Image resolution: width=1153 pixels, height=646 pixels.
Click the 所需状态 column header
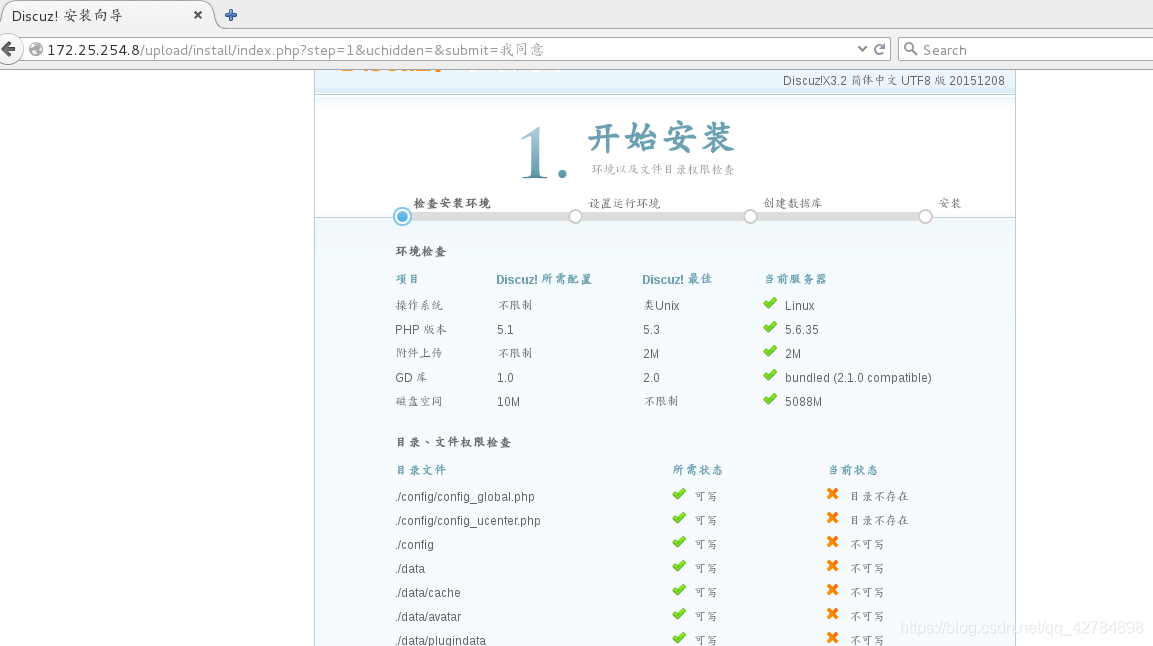point(697,470)
